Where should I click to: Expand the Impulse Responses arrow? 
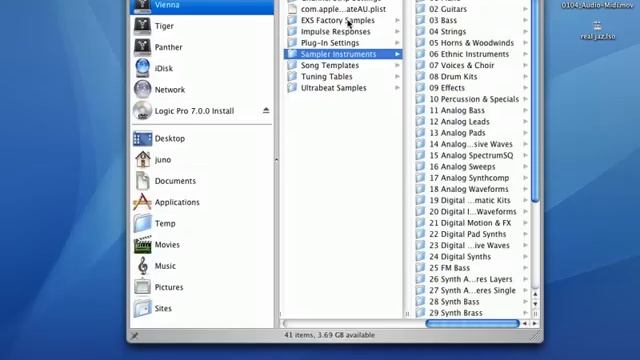click(397, 31)
